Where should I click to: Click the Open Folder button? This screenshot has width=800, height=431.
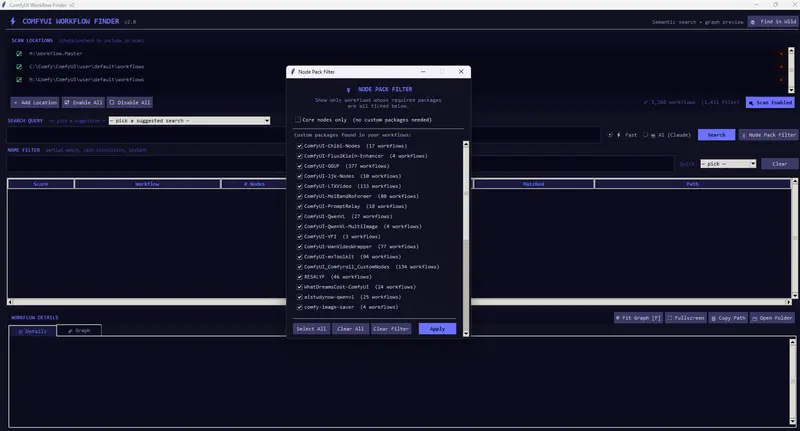click(772, 318)
